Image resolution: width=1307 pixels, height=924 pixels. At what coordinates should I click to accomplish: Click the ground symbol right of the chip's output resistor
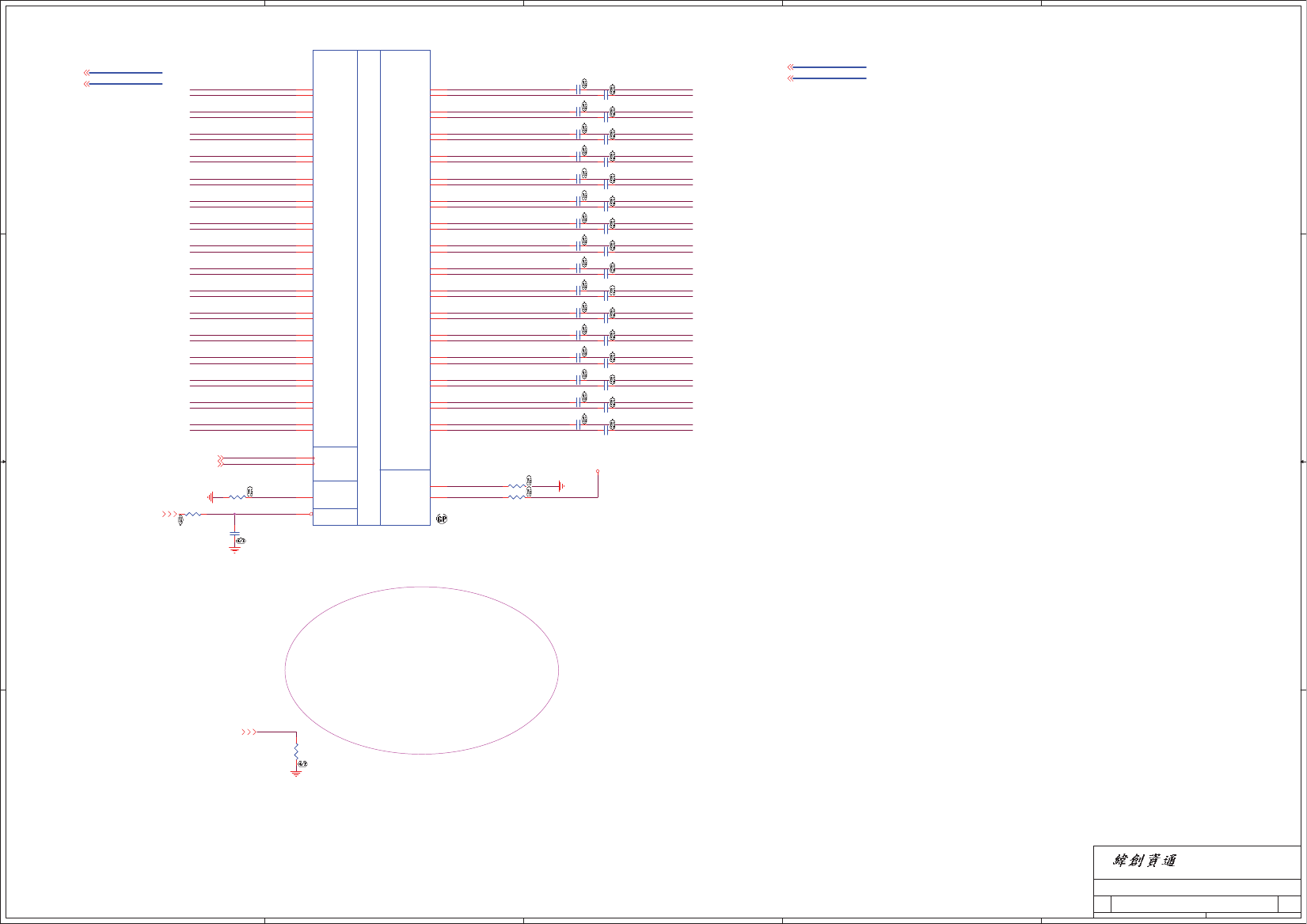click(561, 486)
